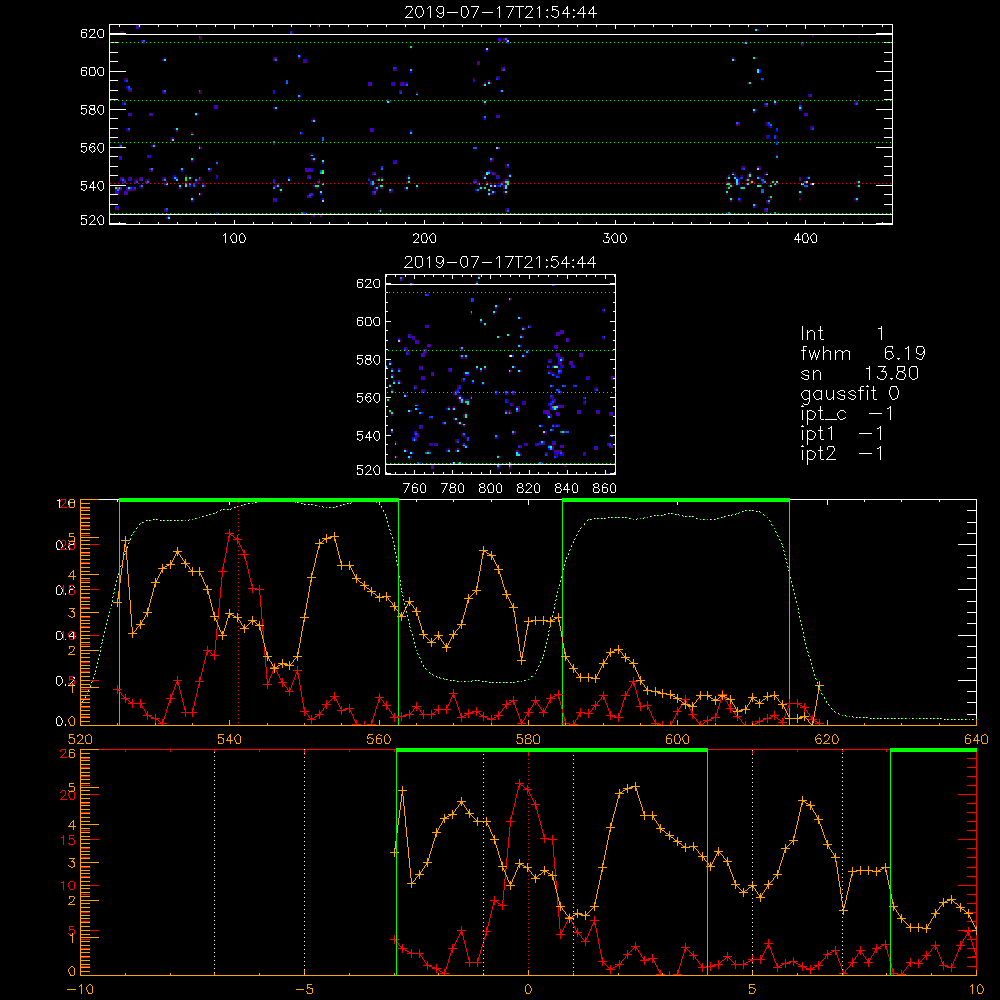1000x1000 pixels.
Task: Click x-axis label 400 on top plot
Action: tap(805, 239)
